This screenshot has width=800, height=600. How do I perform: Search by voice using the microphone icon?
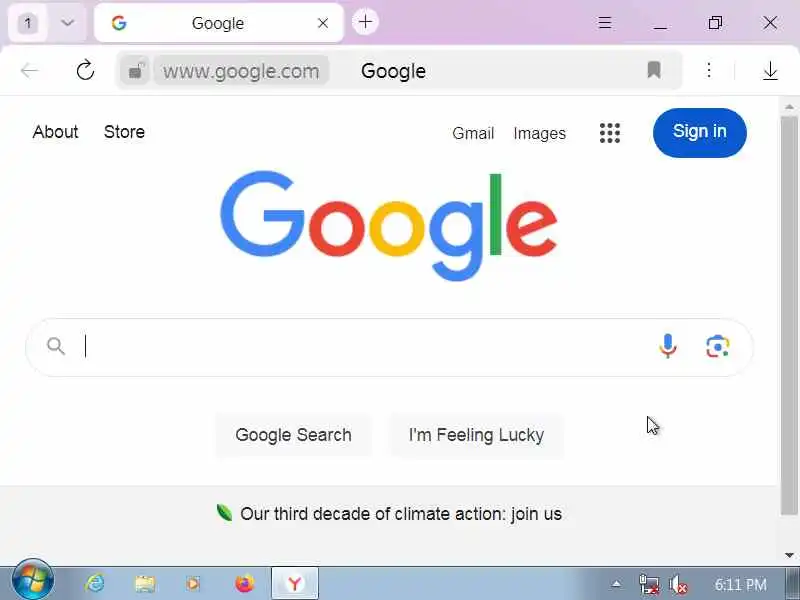point(667,346)
